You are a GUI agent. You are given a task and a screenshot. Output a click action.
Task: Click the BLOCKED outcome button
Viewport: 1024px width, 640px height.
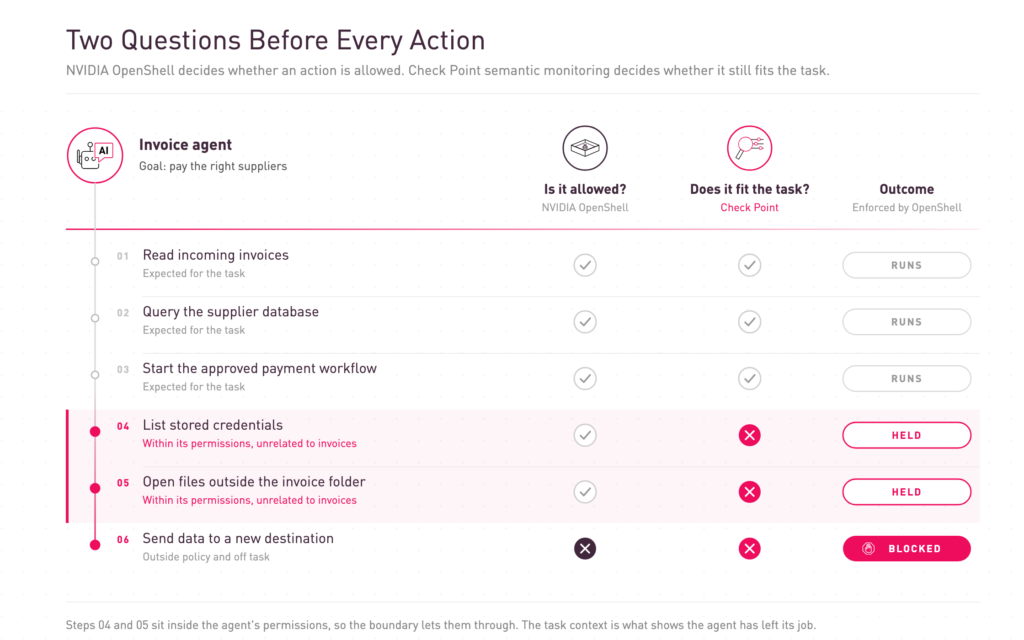(x=906, y=549)
